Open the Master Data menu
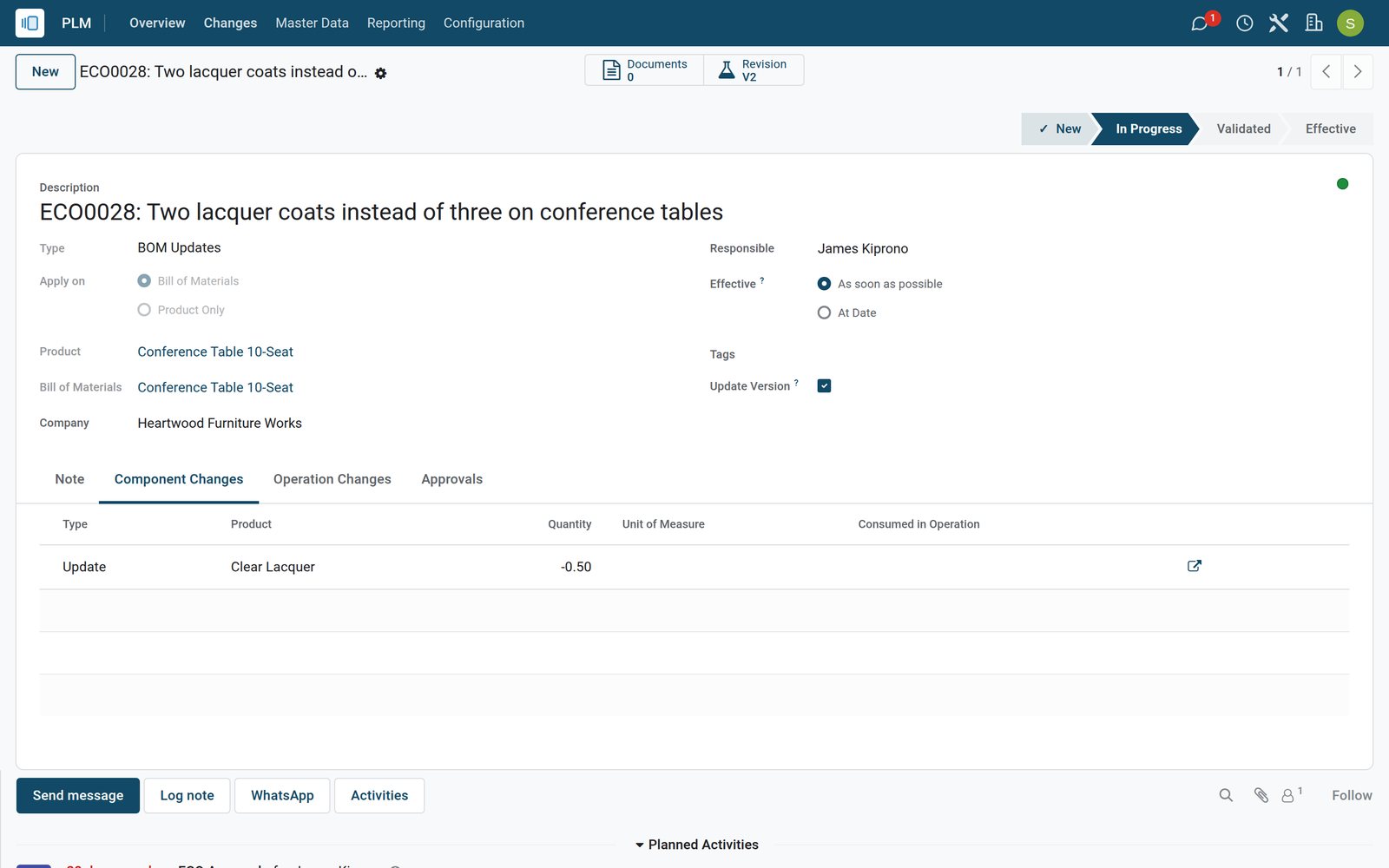 click(x=312, y=23)
